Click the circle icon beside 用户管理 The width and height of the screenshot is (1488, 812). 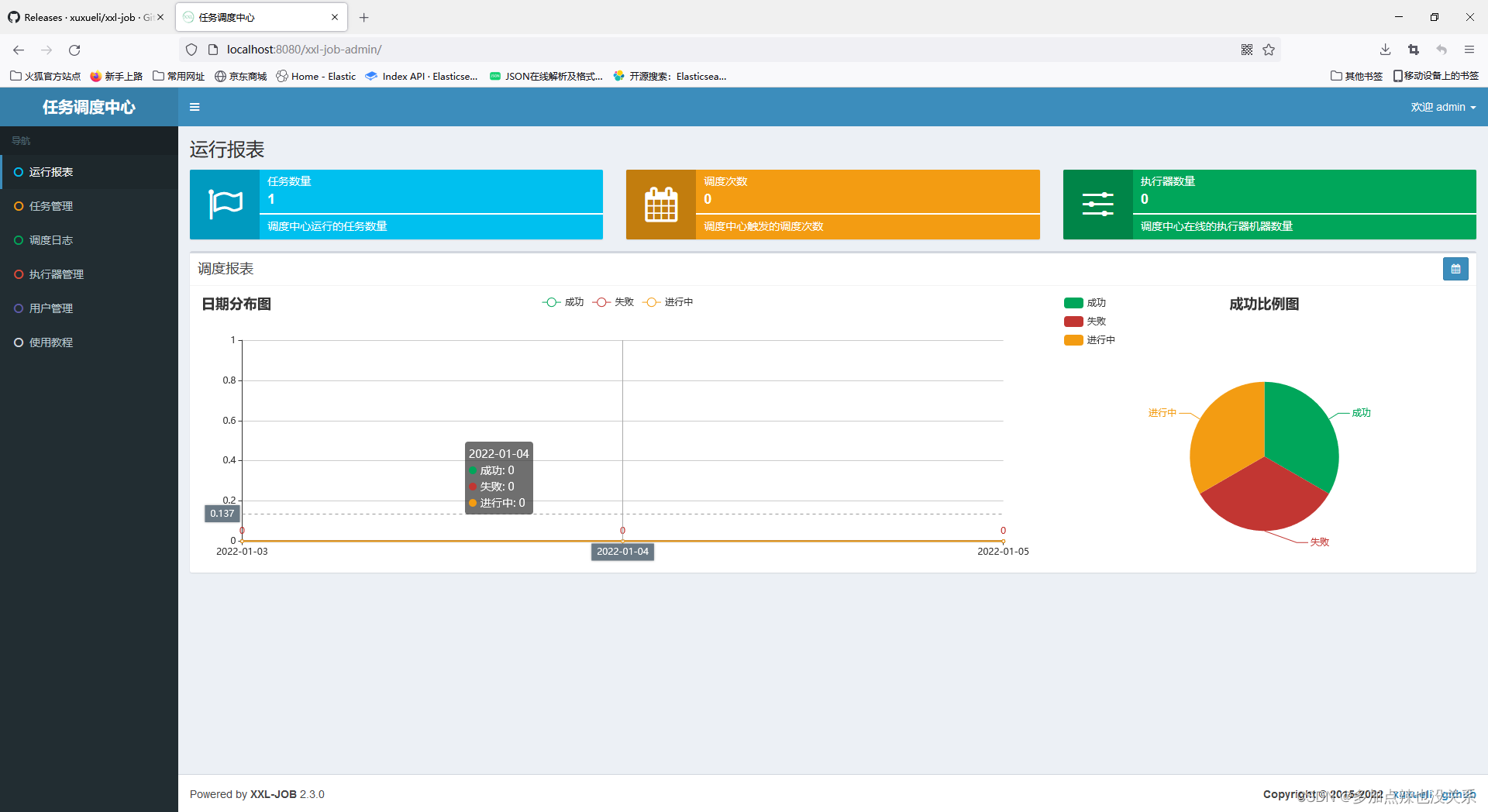(x=19, y=308)
